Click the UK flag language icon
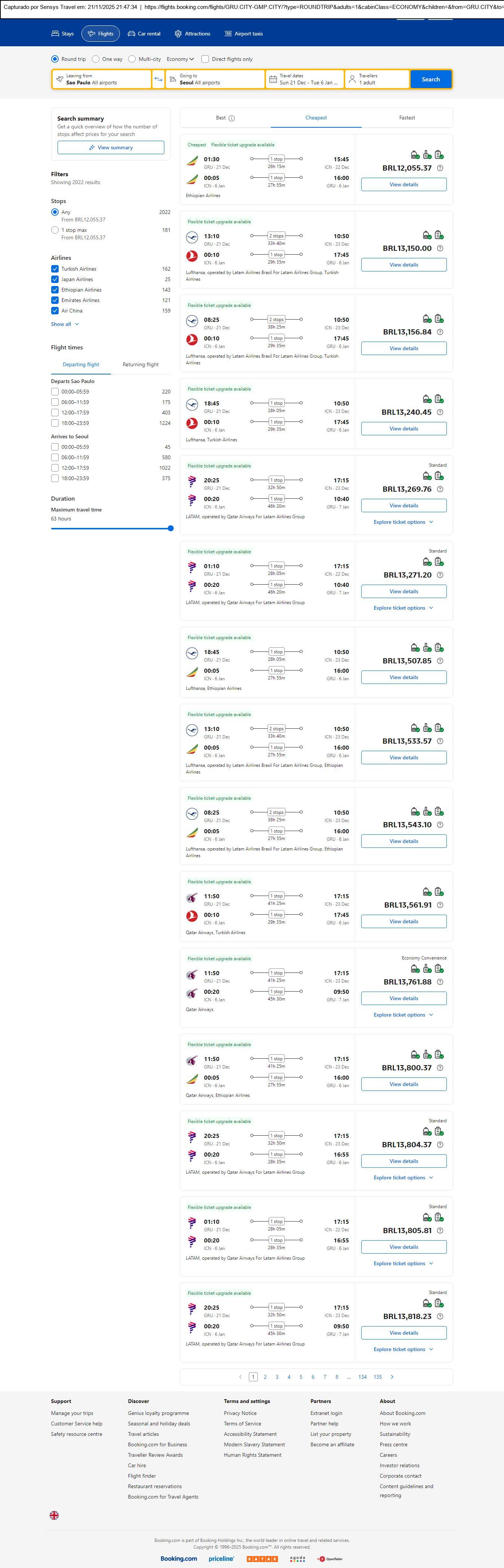Screen dimensions: 504x1568 [54, 1515]
